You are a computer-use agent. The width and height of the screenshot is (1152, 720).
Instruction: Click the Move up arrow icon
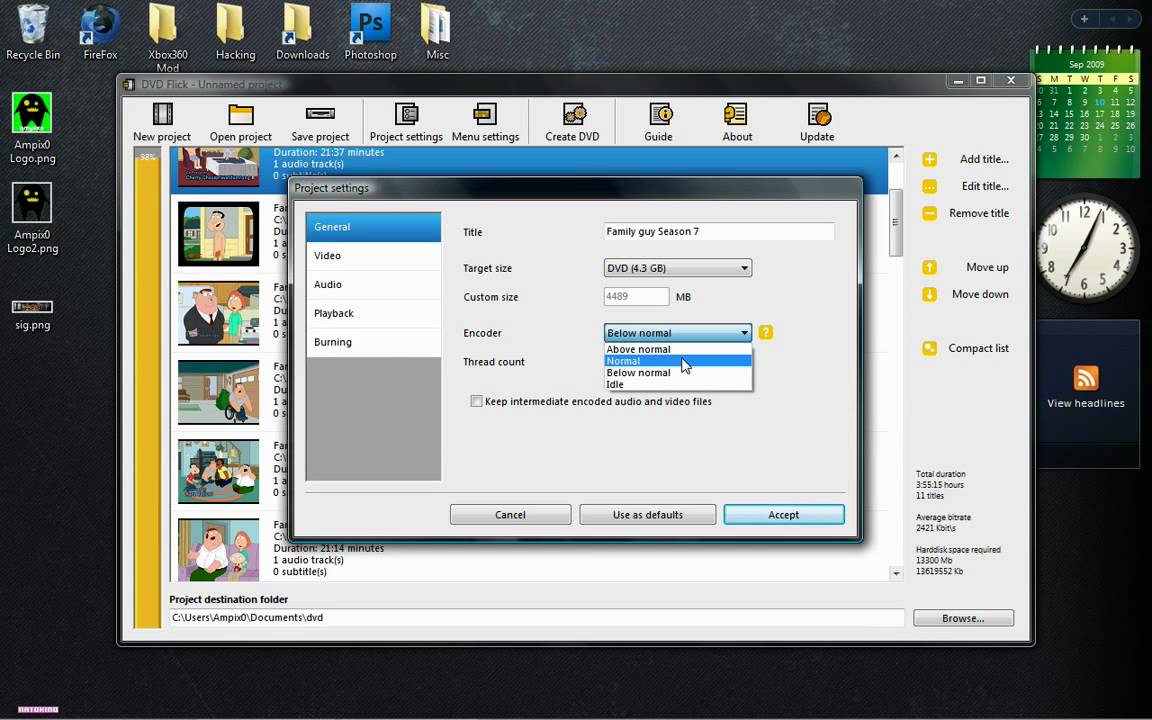(x=929, y=267)
